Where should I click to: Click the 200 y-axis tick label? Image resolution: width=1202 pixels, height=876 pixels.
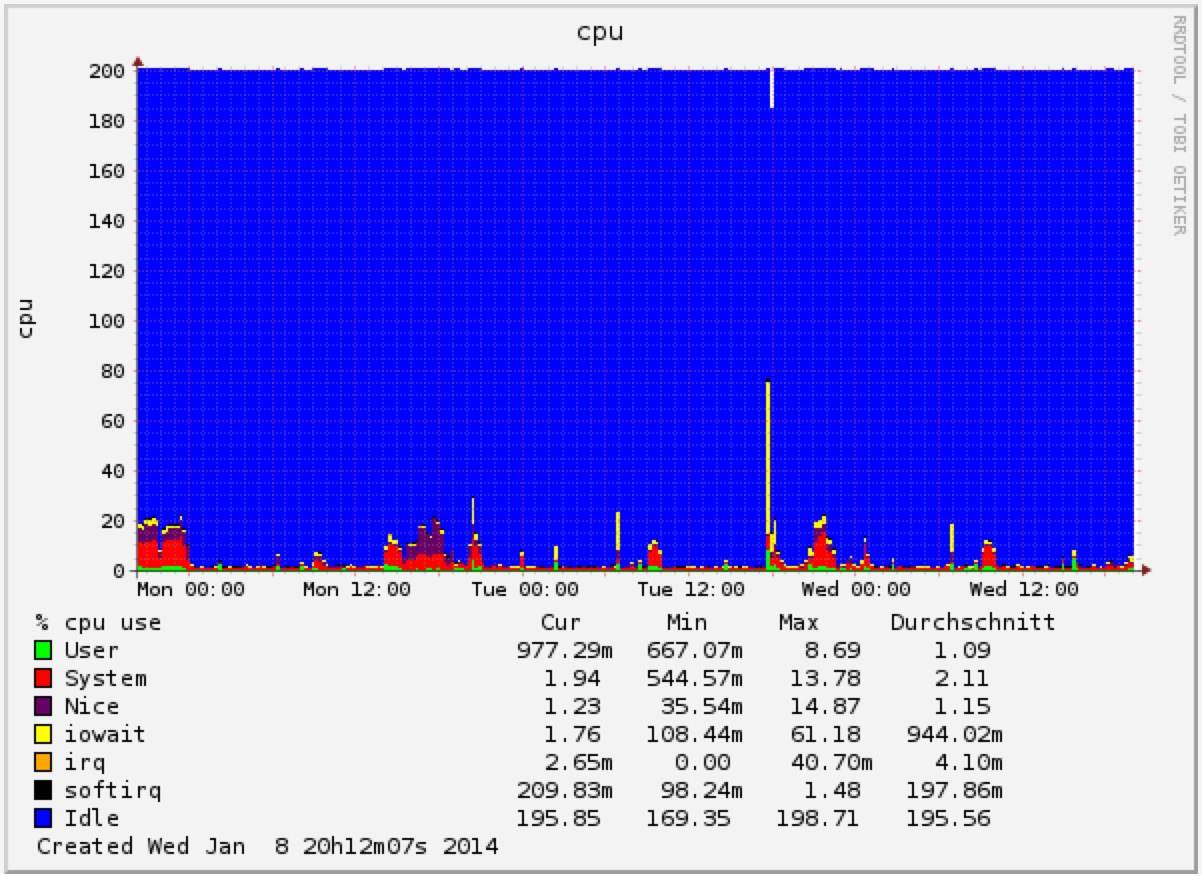106,71
